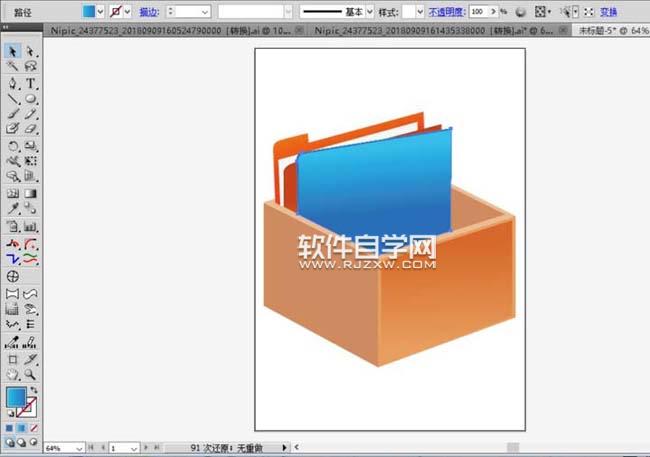
Task: Select the Gradient tool
Action: point(30,193)
